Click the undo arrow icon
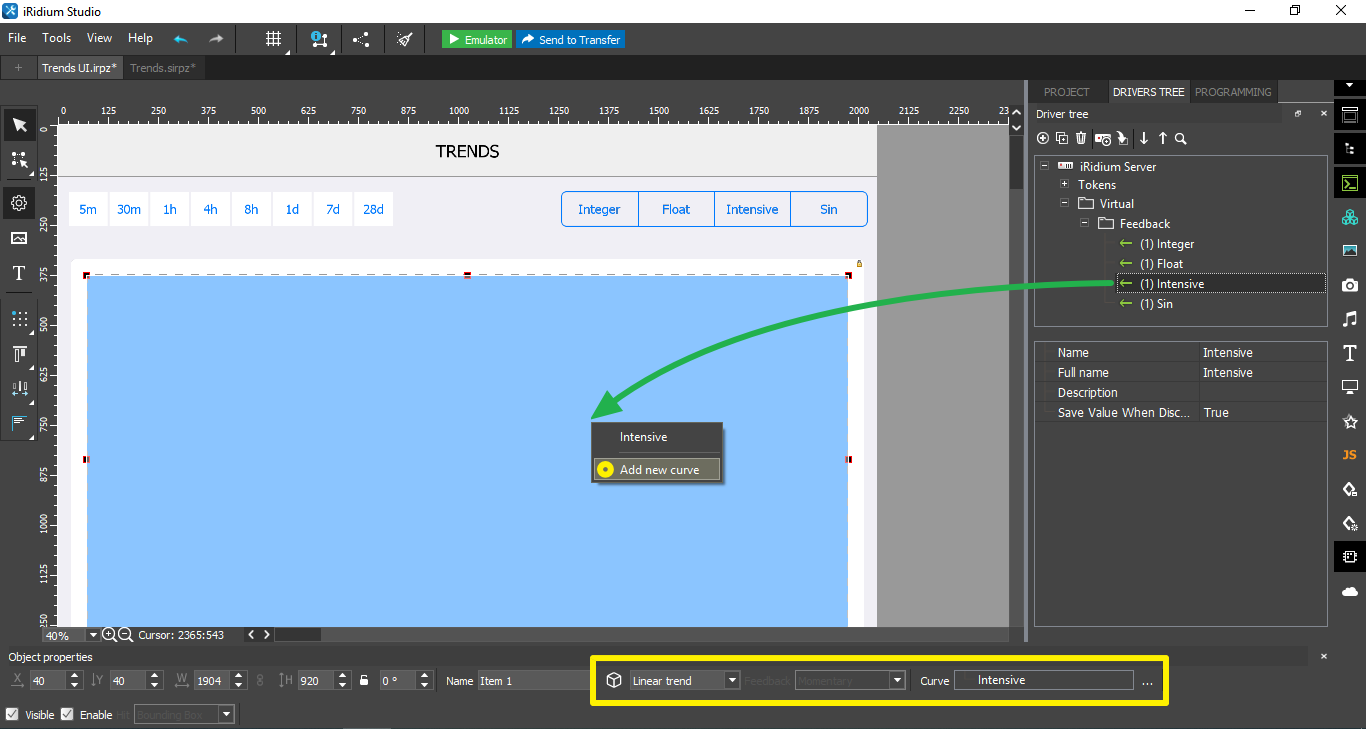The width and height of the screenshot is (1366, 729). coord(181,39)
